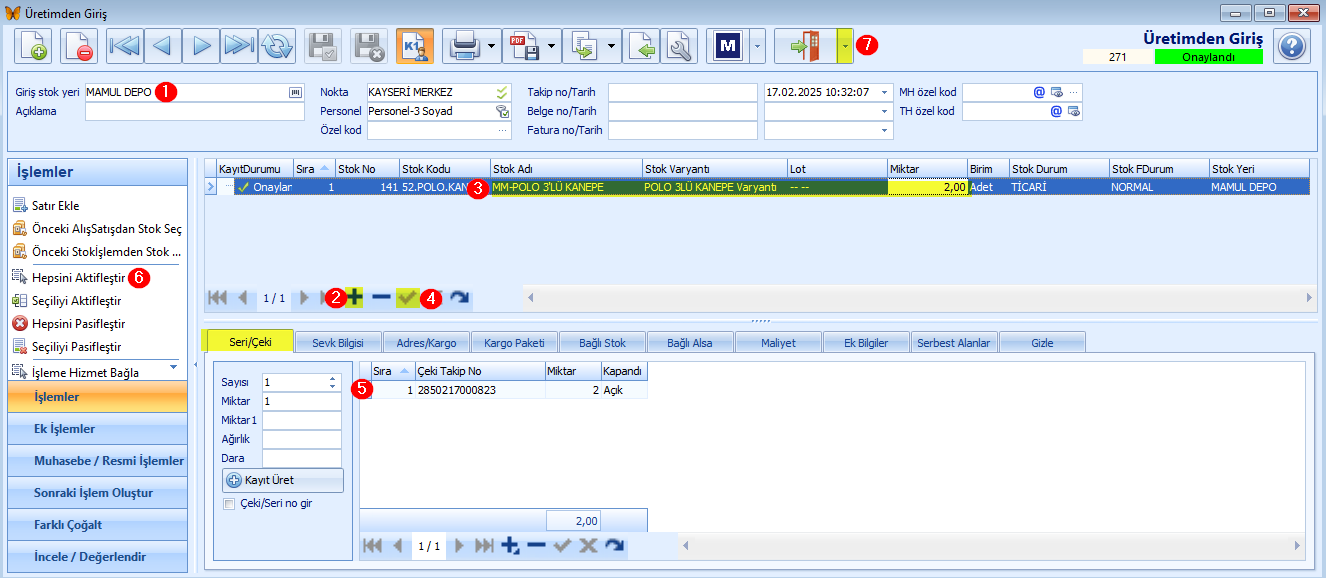Click @ icon next to MH özel kod
Screen dimensions: 1326x578
1039,91
